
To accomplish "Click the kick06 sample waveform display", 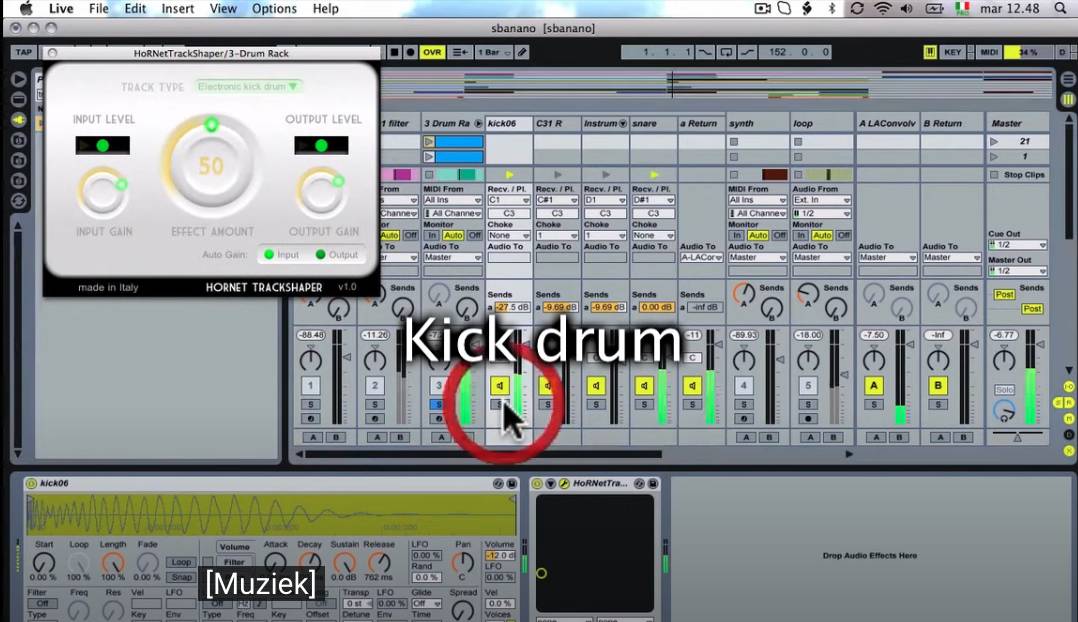I will (270, 514).
